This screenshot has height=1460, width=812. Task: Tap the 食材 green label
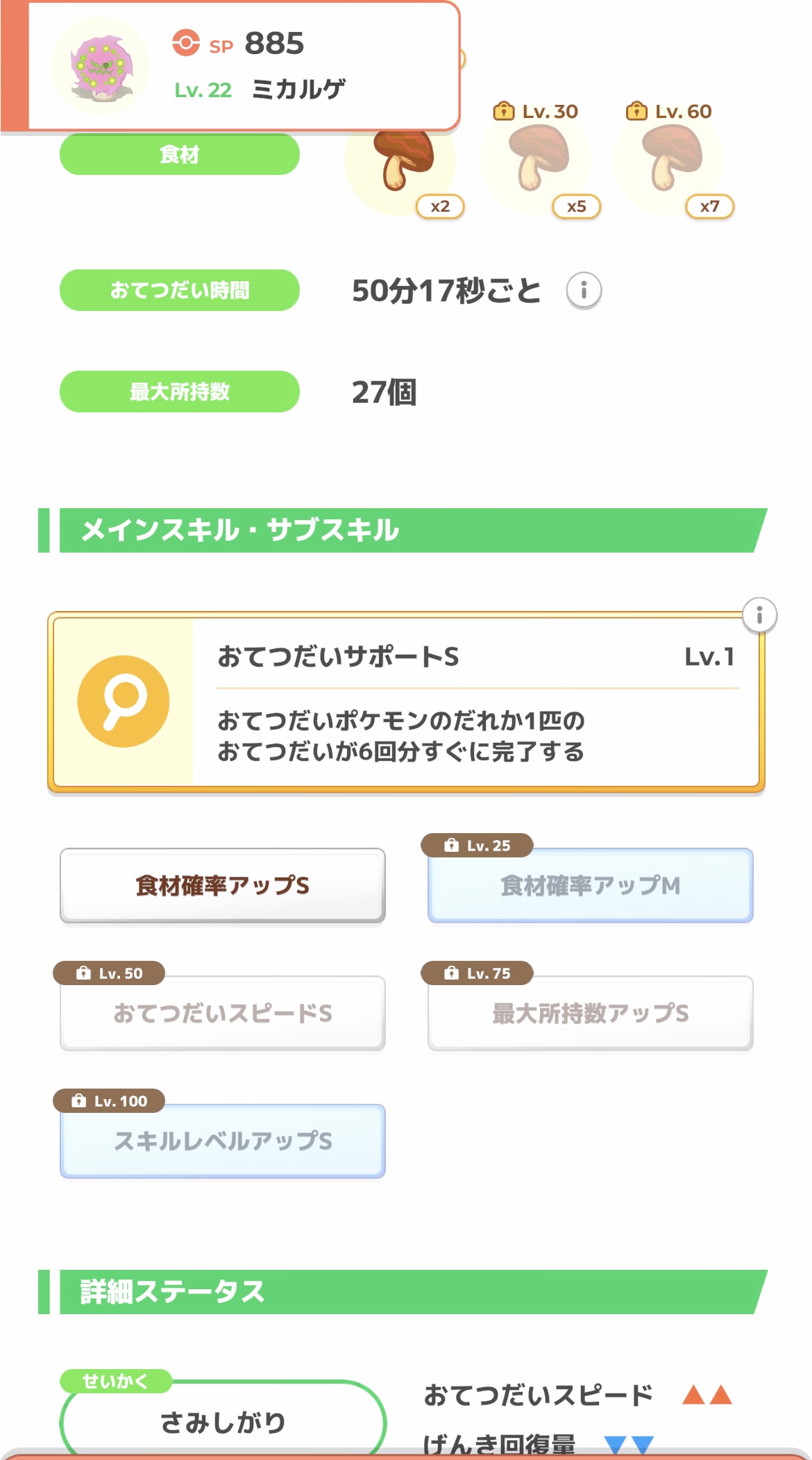179,154
